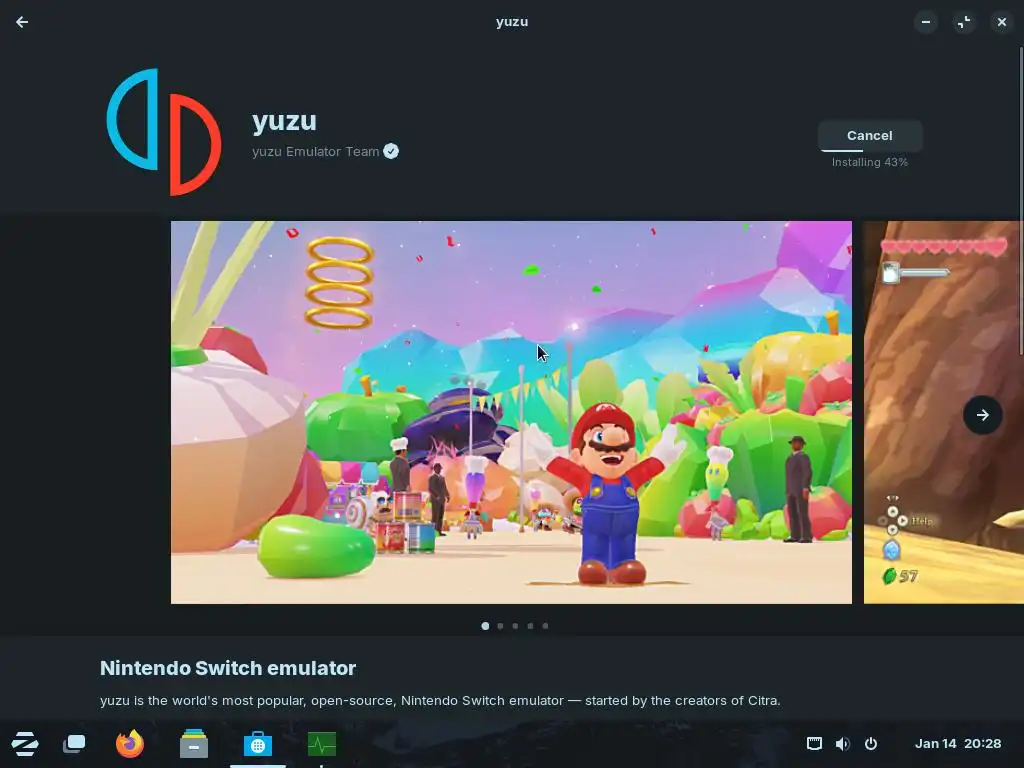The width and height of the screenshot is (1024, 768).
Task: Open the Mario screenshot
Action: (511, 412)
